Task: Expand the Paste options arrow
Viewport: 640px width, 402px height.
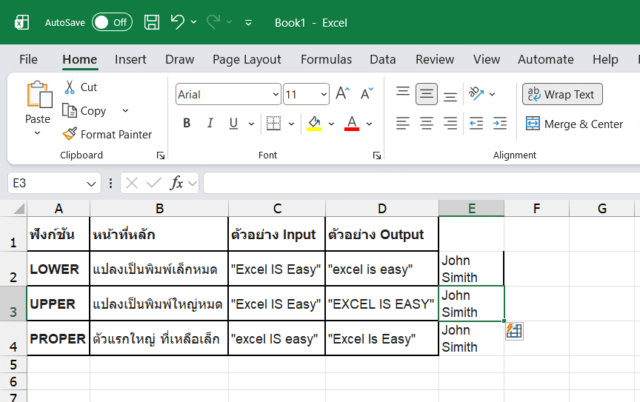Action: click(x=37, y=133)
